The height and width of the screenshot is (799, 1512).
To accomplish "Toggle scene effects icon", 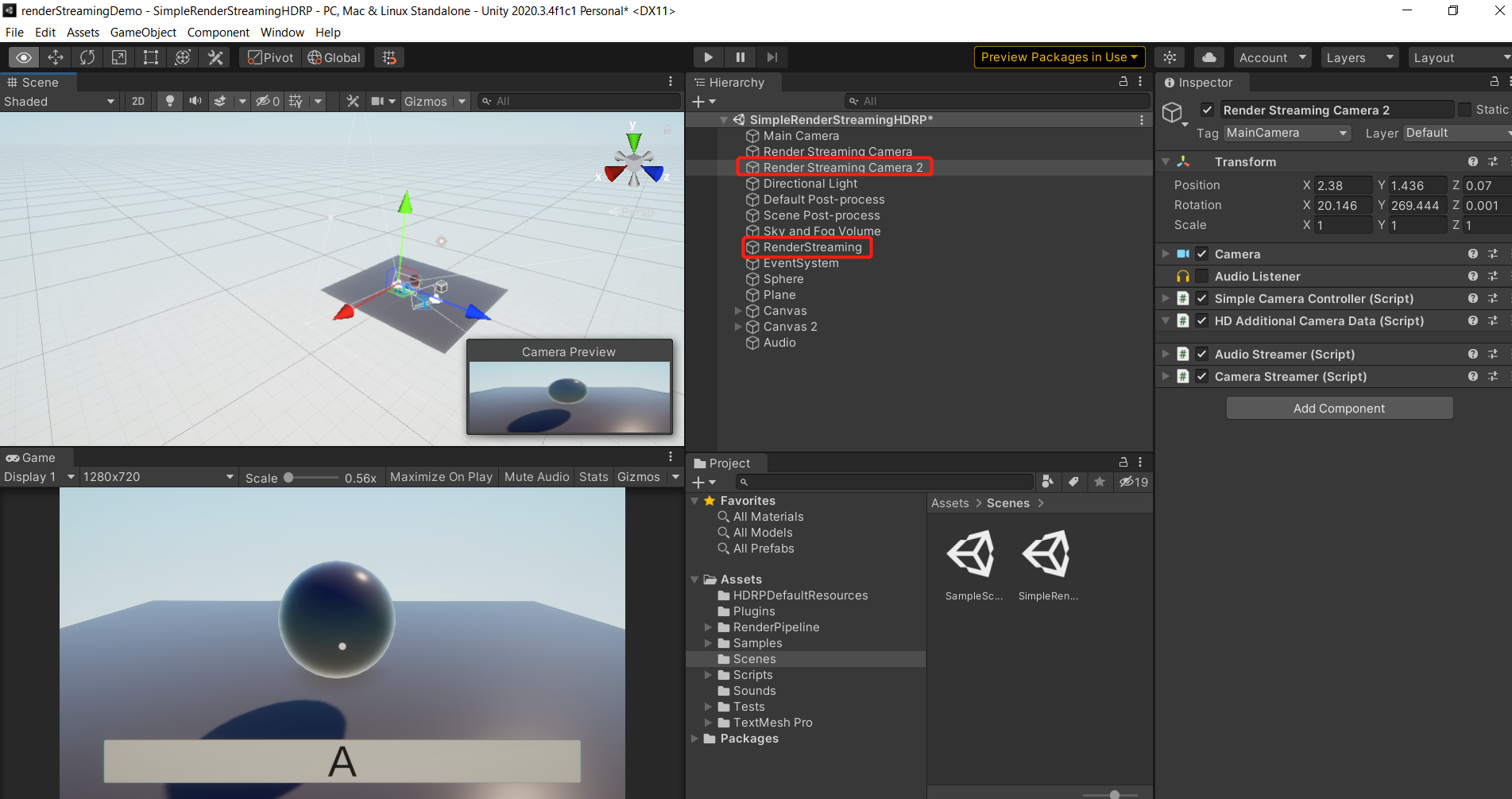I will click(x=220, y=101).
